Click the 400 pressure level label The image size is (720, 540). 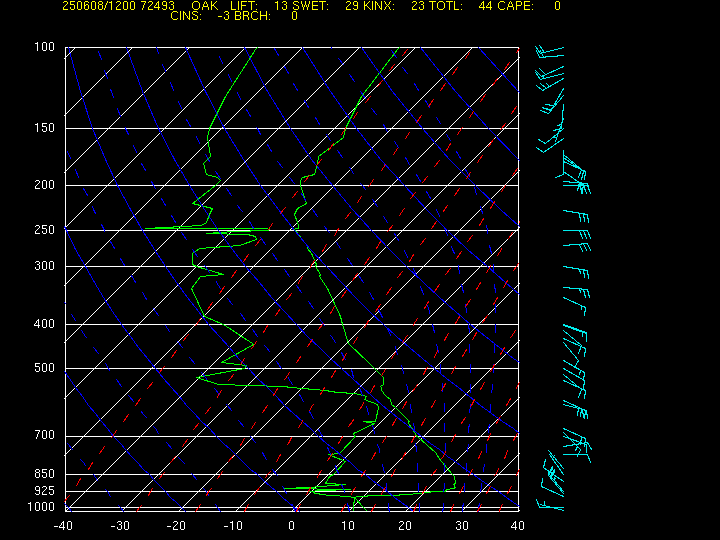tap(44, 324)
